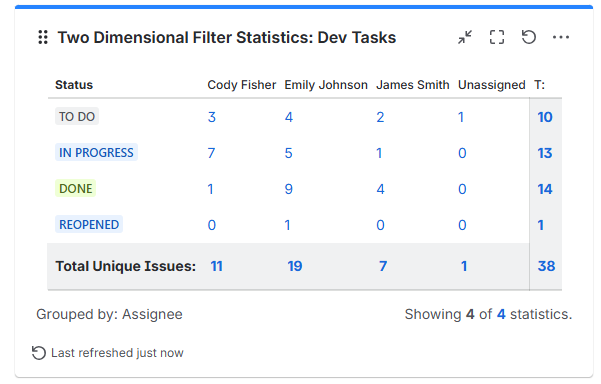The image size is (601, 384).
Task: Open the IN PROGRESS status lozenge
Action: point(96,153)
